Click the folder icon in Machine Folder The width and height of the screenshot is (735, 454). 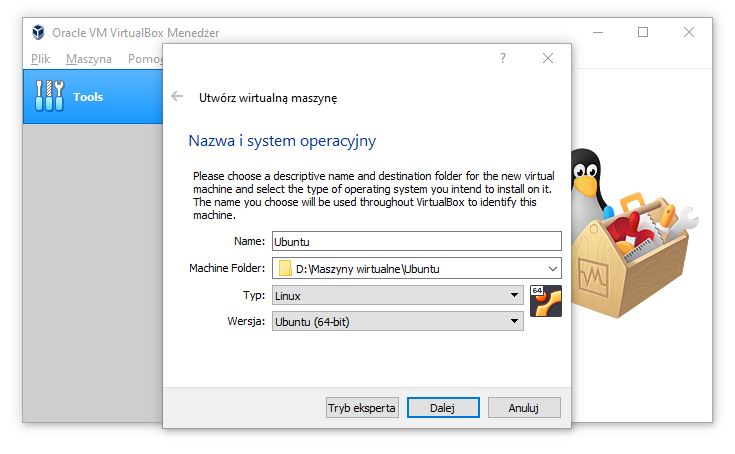coord(285,268)
